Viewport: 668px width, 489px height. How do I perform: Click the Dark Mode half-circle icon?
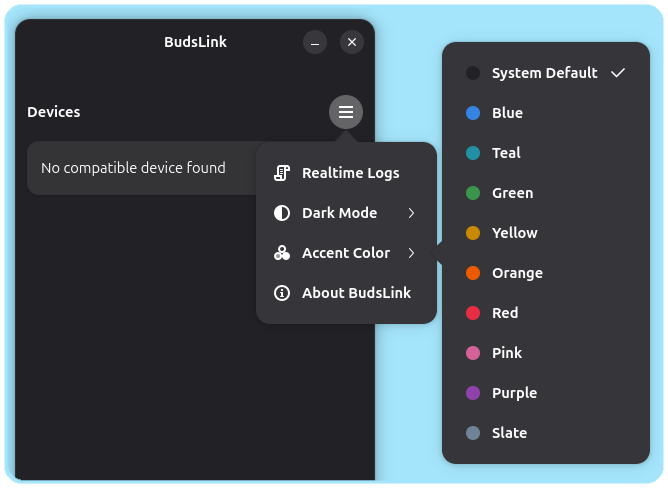282,213
